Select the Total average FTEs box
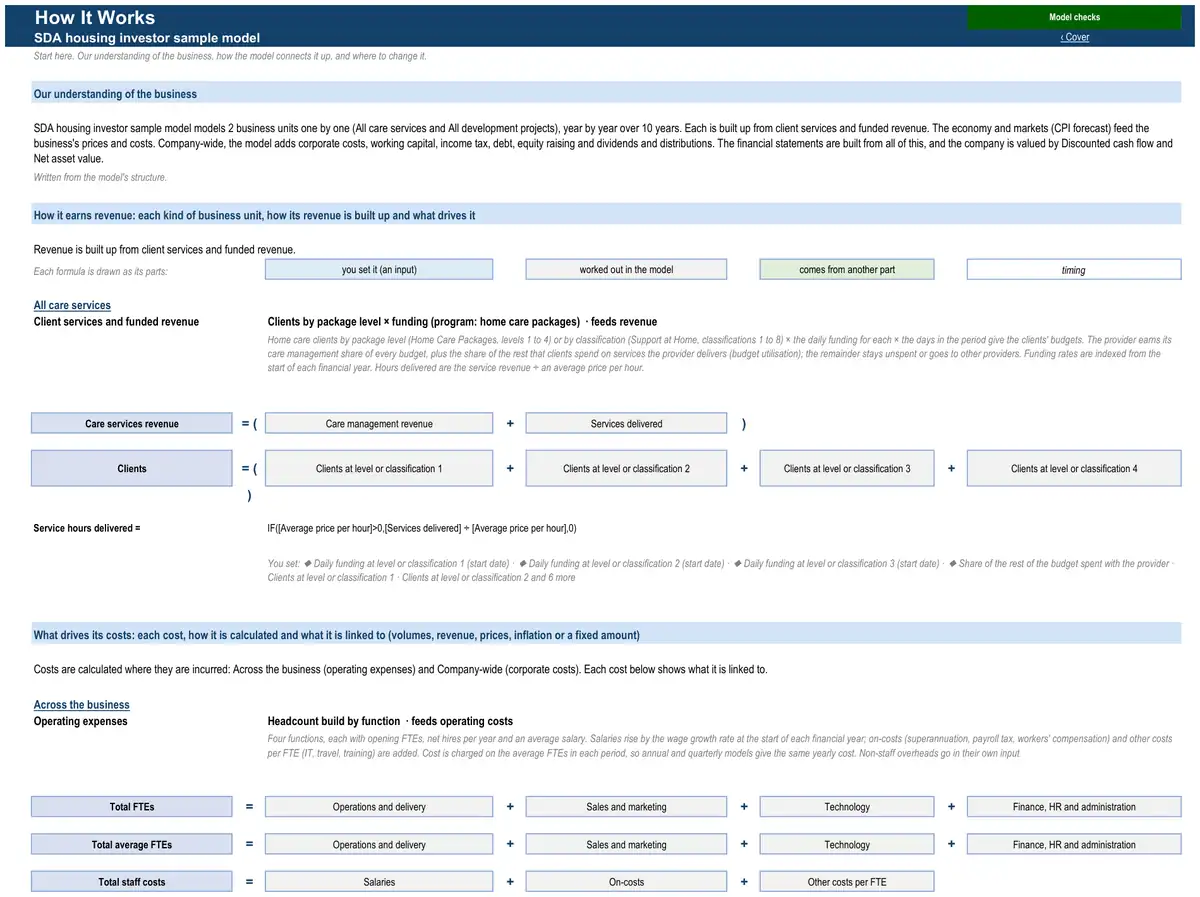This screenshot has height=897, width=1200. (132, 845)
